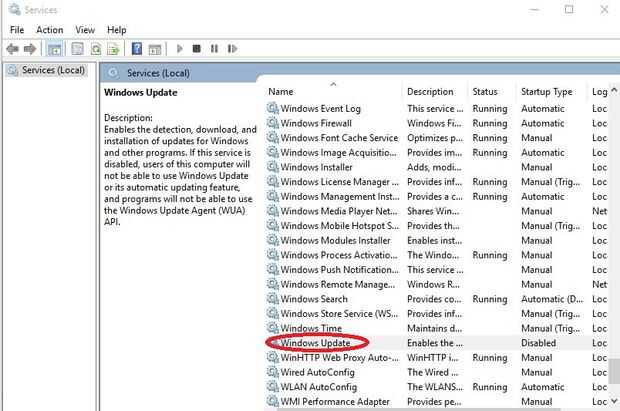Click the Back arrow toolbar icon
The width and height of the screenshot is (620, 411).
pyautogui.click(x=12, y=49)
